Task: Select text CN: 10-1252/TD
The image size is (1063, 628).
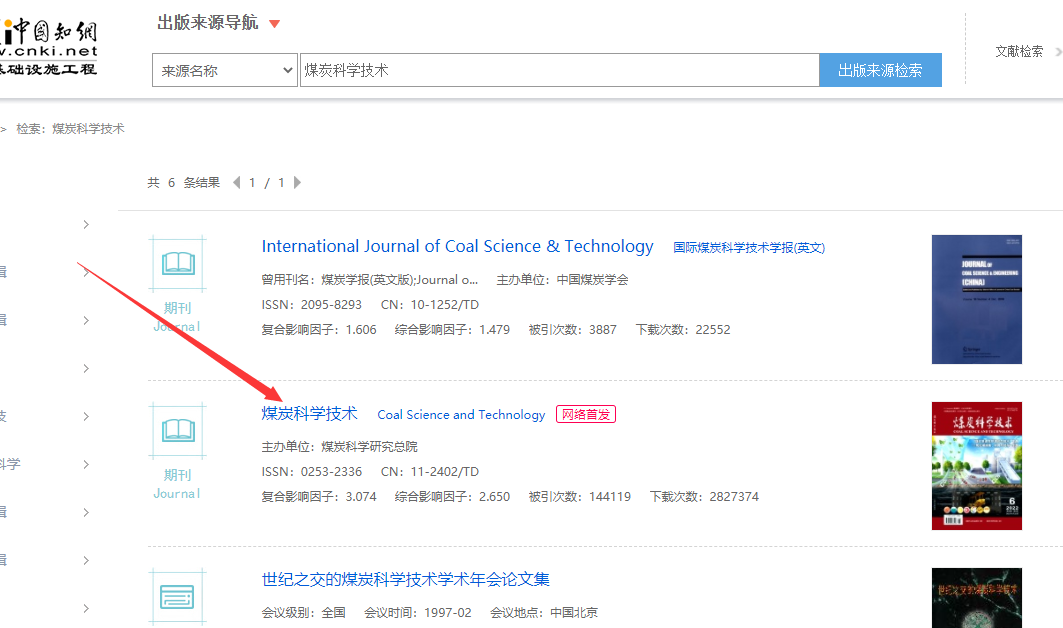Action: click(430, 305)
